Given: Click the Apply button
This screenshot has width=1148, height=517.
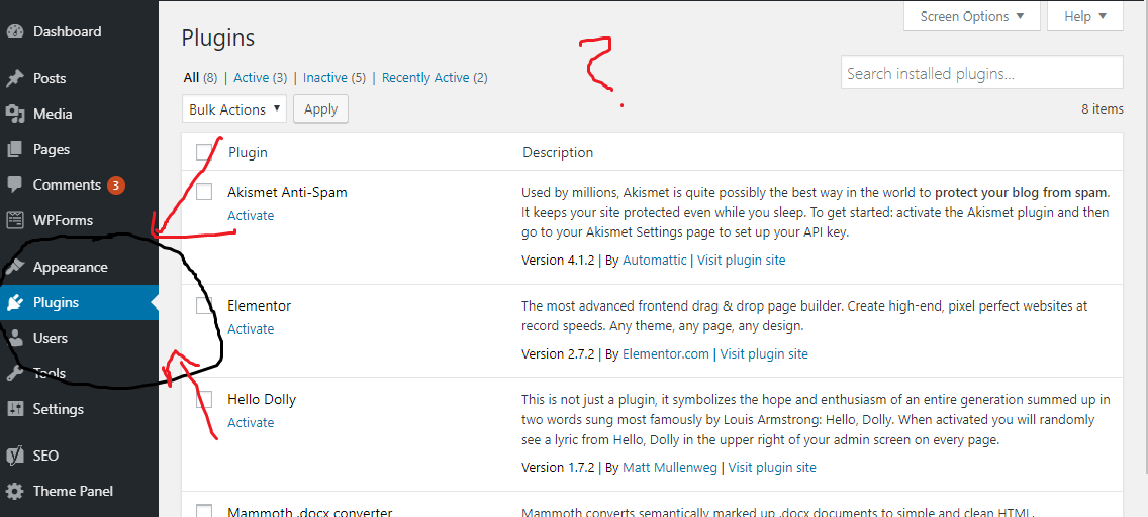Looking at the screenshot, I should point(321,109).
